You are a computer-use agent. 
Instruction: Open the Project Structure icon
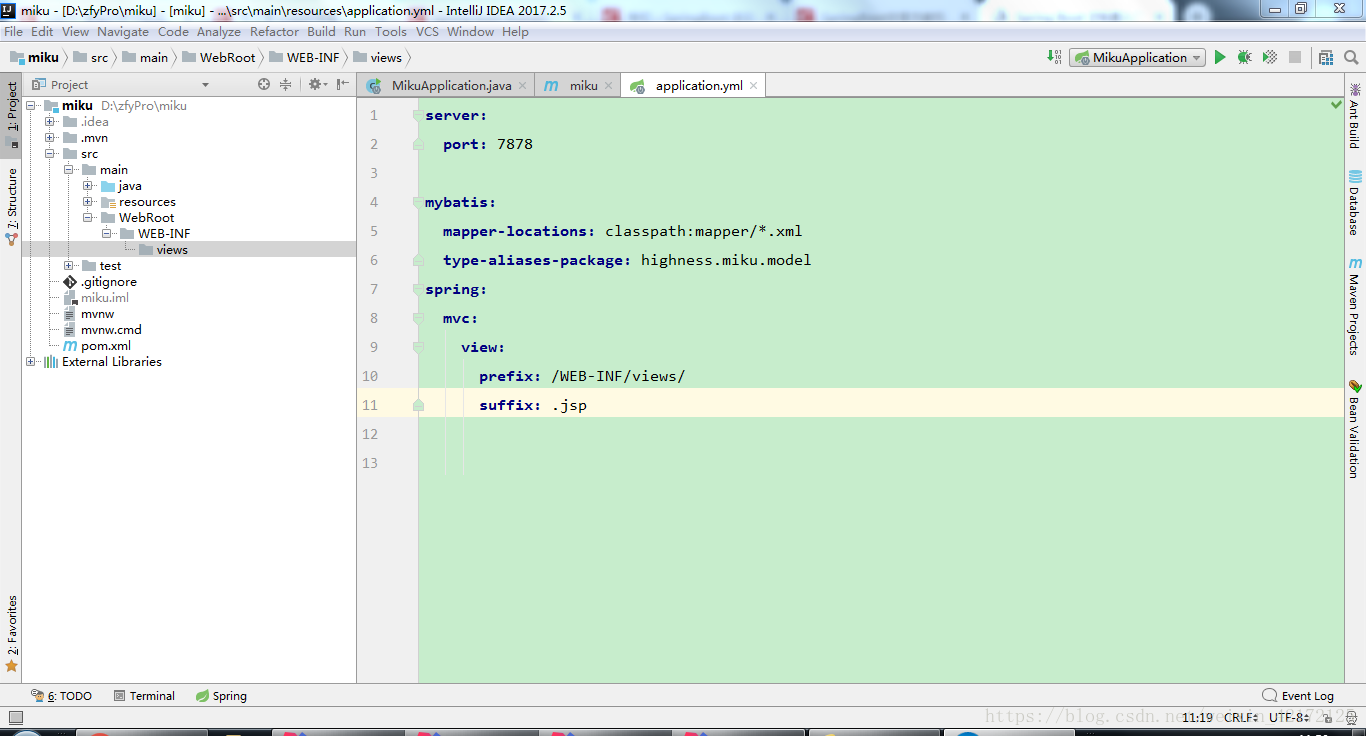[x=1325, y=58]
